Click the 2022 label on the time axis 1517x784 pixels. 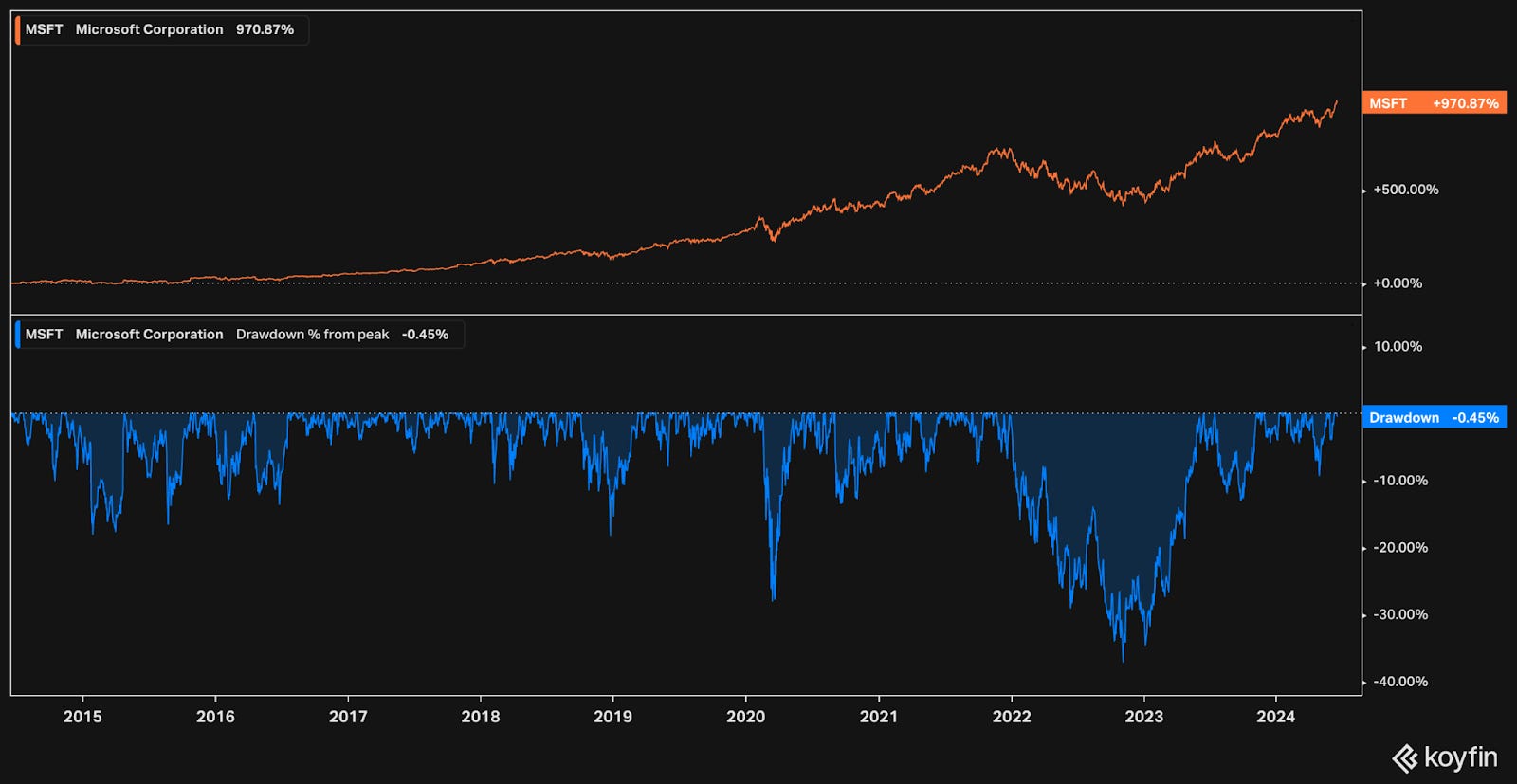[1011, 717]
